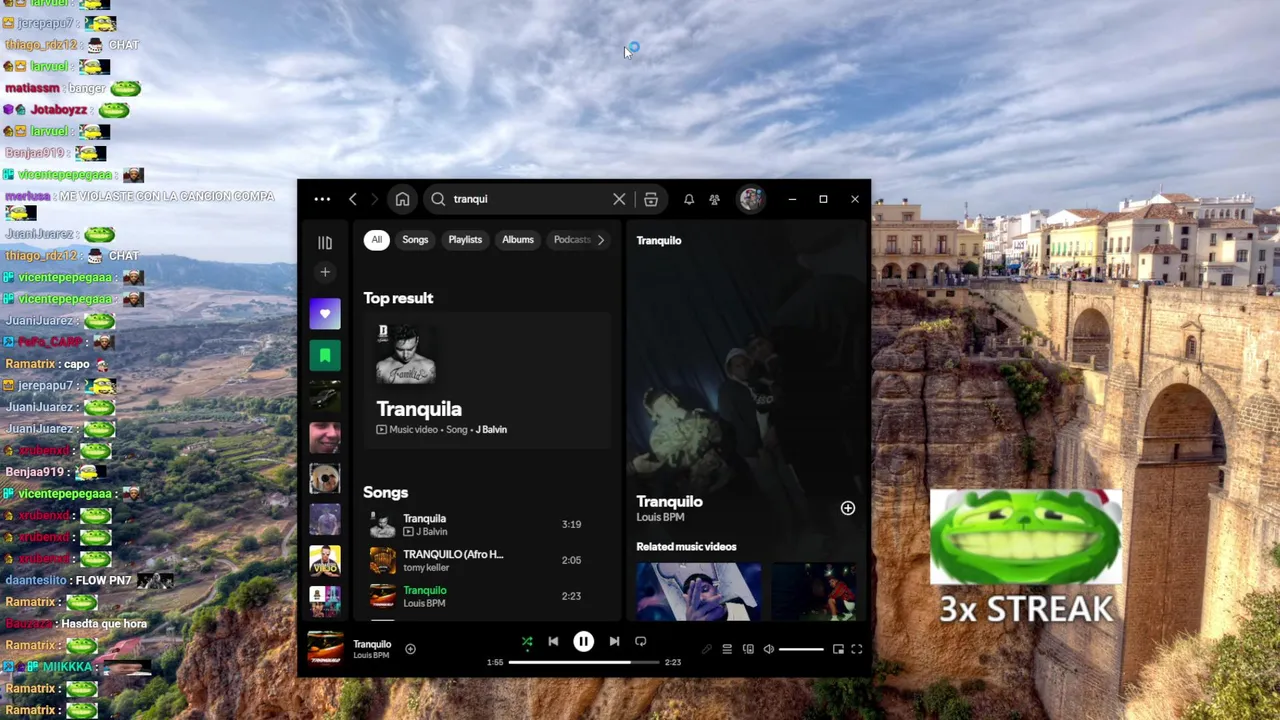
Task: Open the Tranquila top result cover
Action: tap(406, 354)
